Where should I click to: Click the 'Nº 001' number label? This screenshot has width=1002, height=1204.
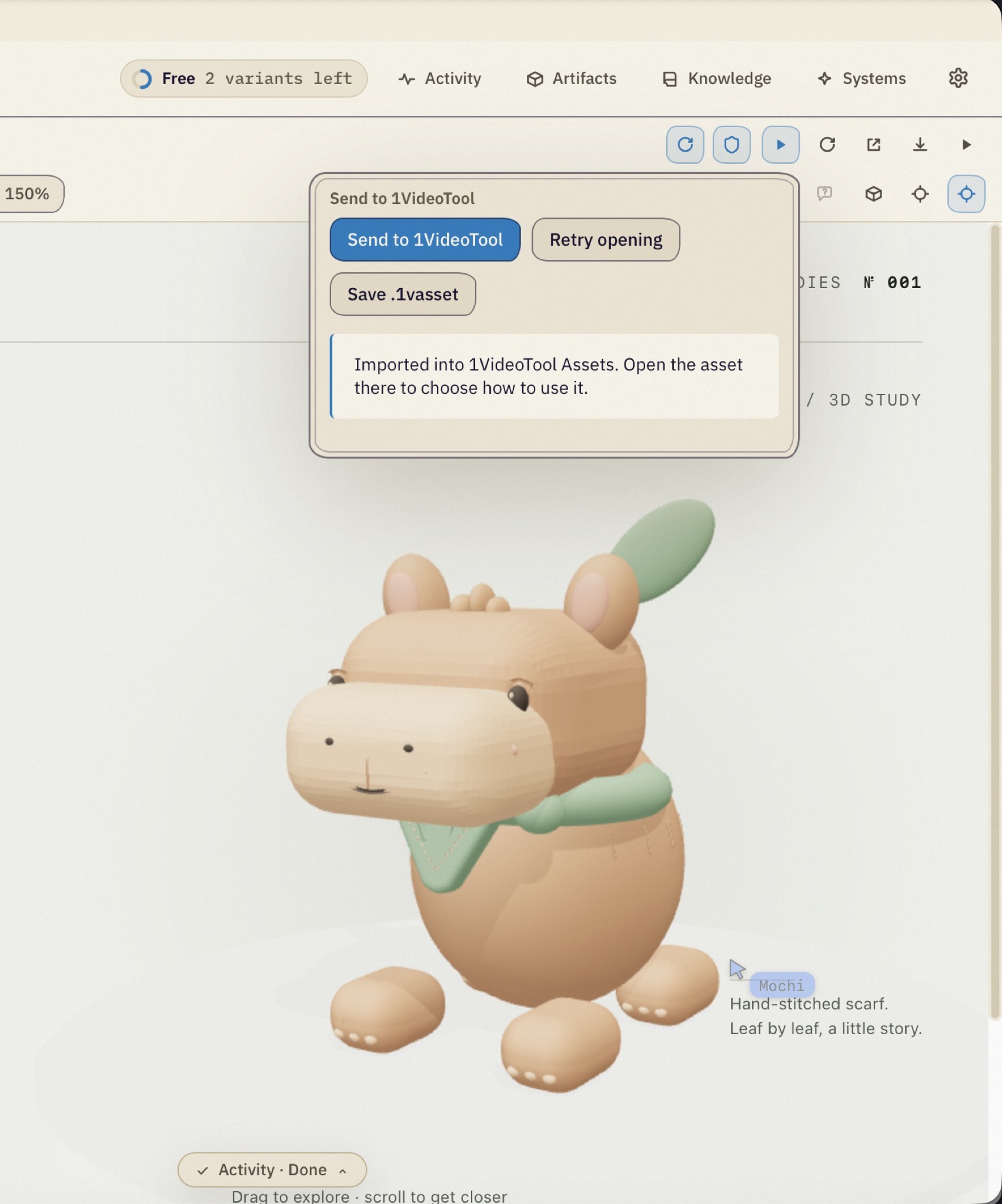tap(892, 282)
